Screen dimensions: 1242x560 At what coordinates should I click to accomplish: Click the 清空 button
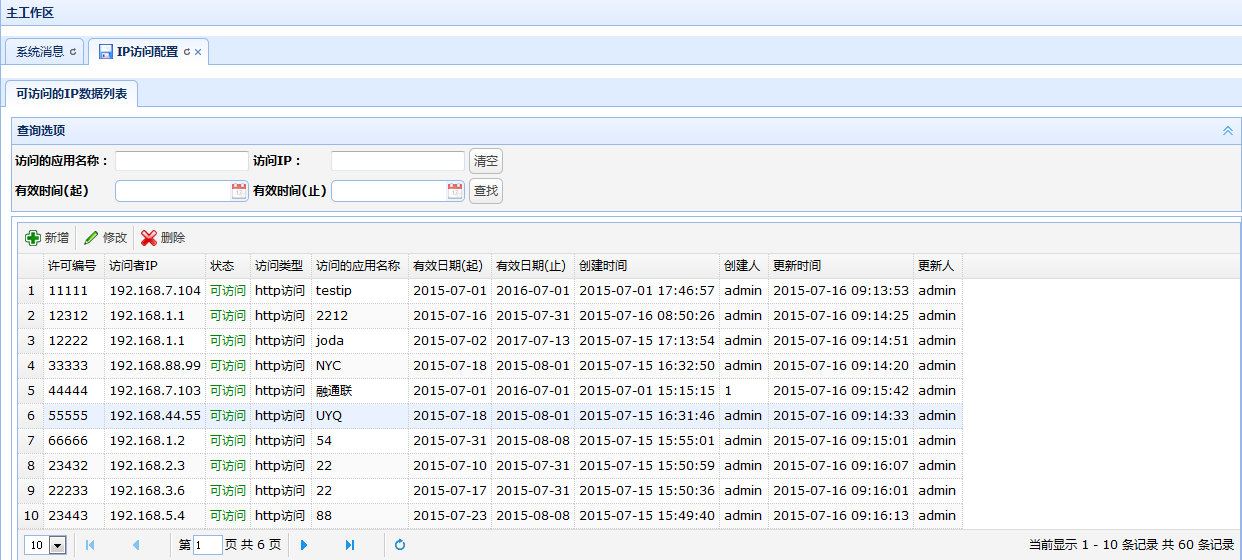coord(486,161)
